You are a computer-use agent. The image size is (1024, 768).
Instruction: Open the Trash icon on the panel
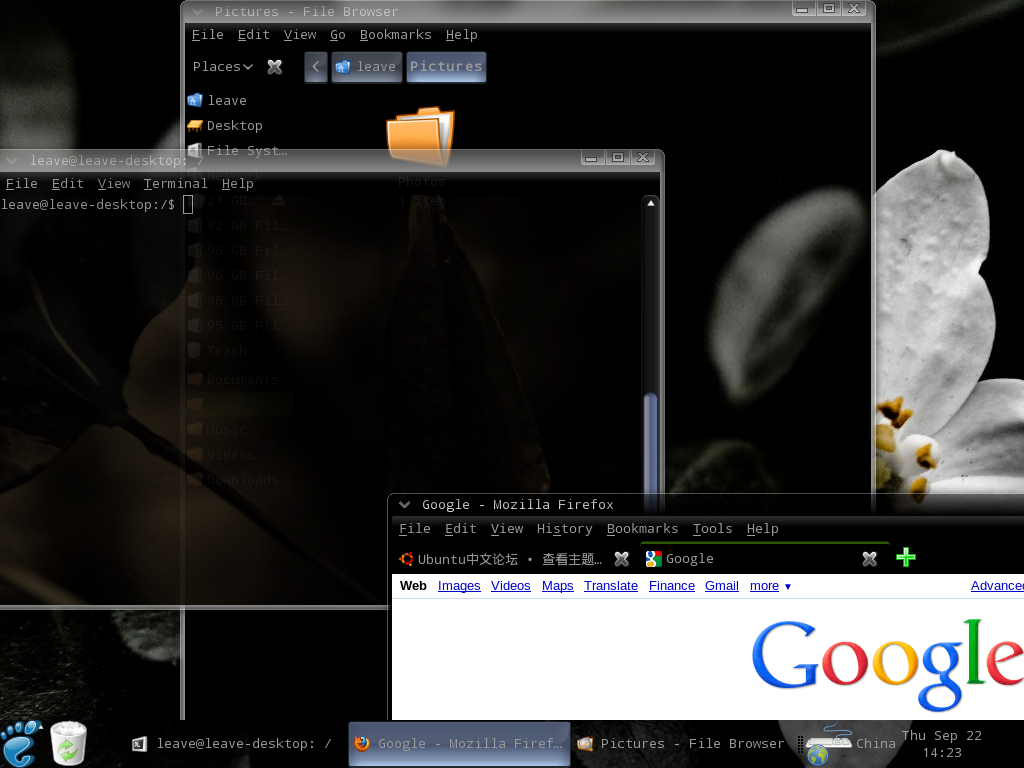coord(68,743)
